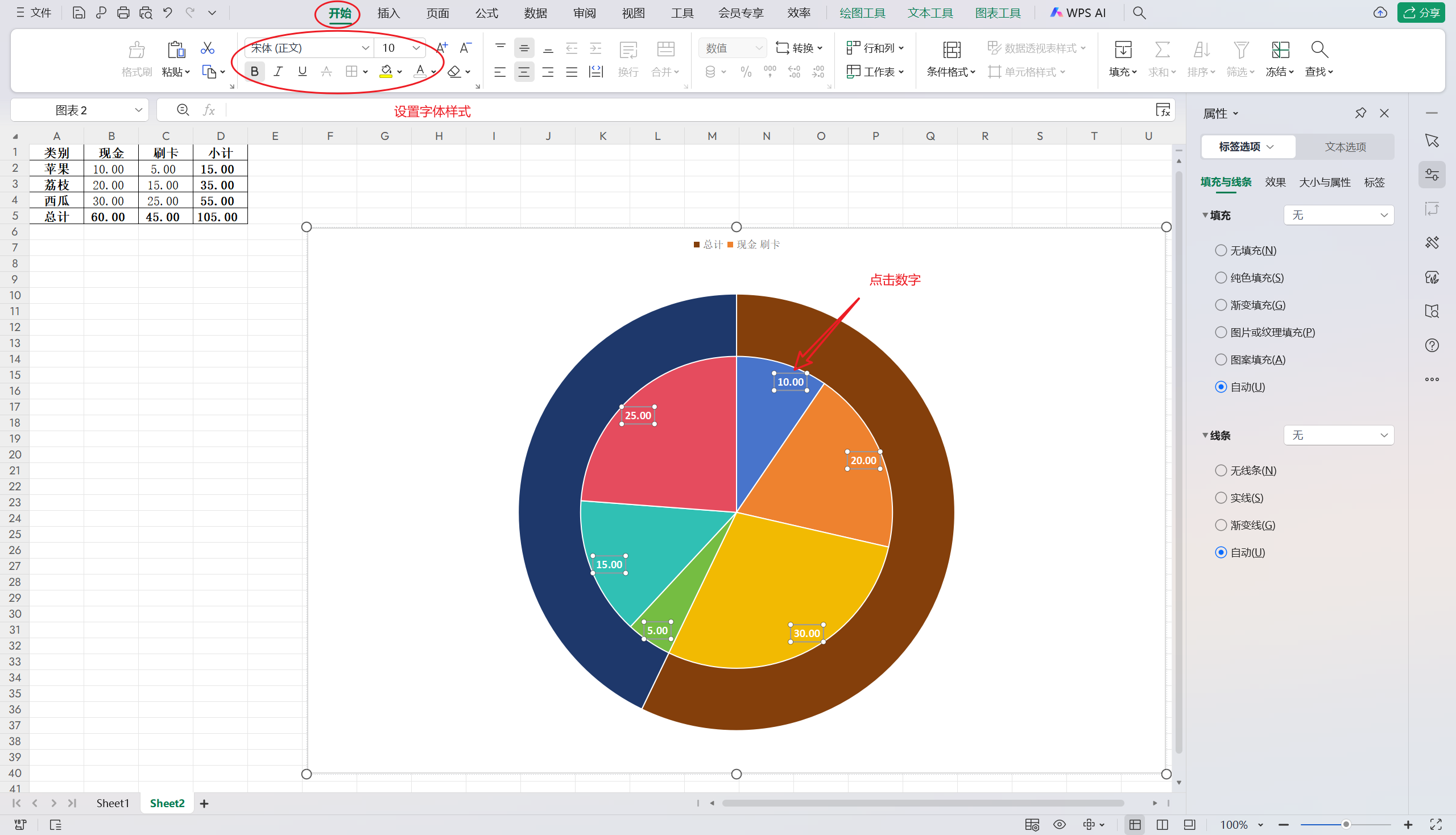Toggle Italic formatting button
The image size is (1456, 835).
278,72
